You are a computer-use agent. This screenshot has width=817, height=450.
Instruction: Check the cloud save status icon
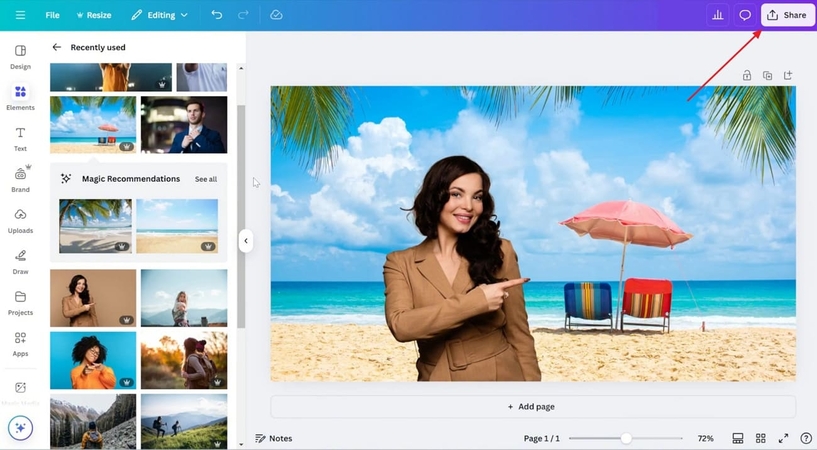(276, 15)
